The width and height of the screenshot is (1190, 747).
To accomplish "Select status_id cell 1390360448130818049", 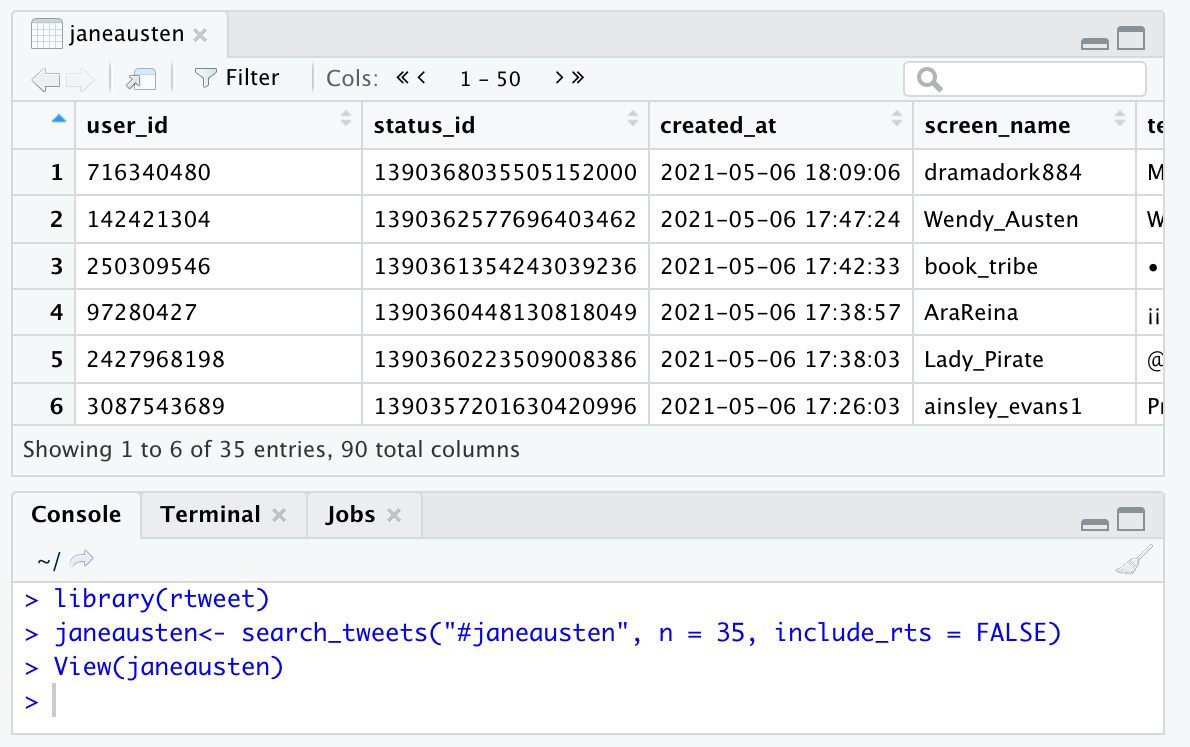I will [x=505, y=313].
